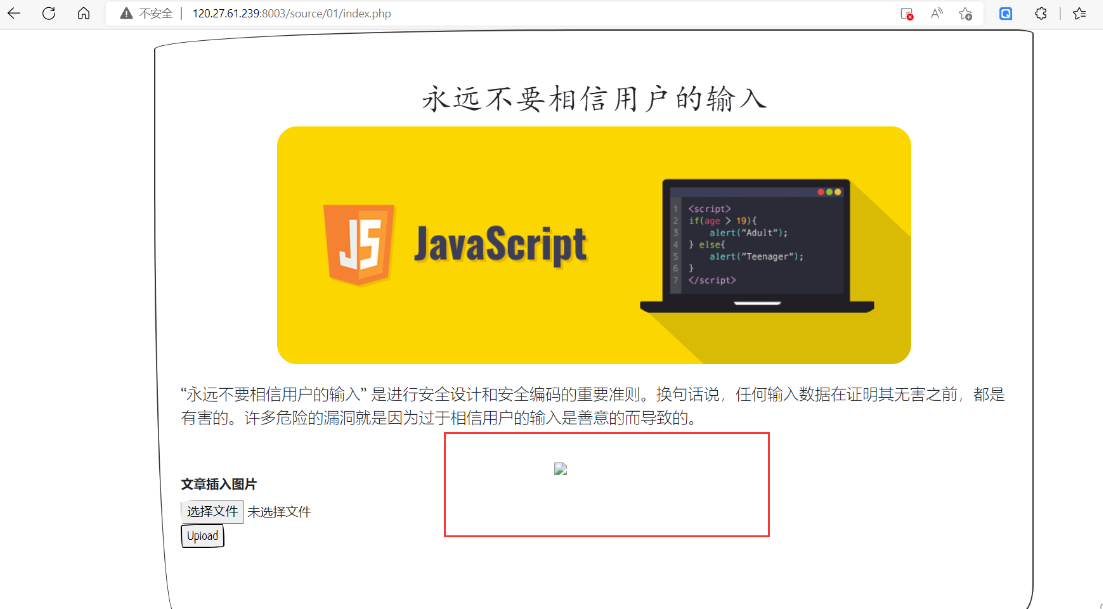Click the 永远不要相信用户的输入 page heading
Image resolution: width=1103 pixels, height=609 pixels.
click(x=594, y=98)
